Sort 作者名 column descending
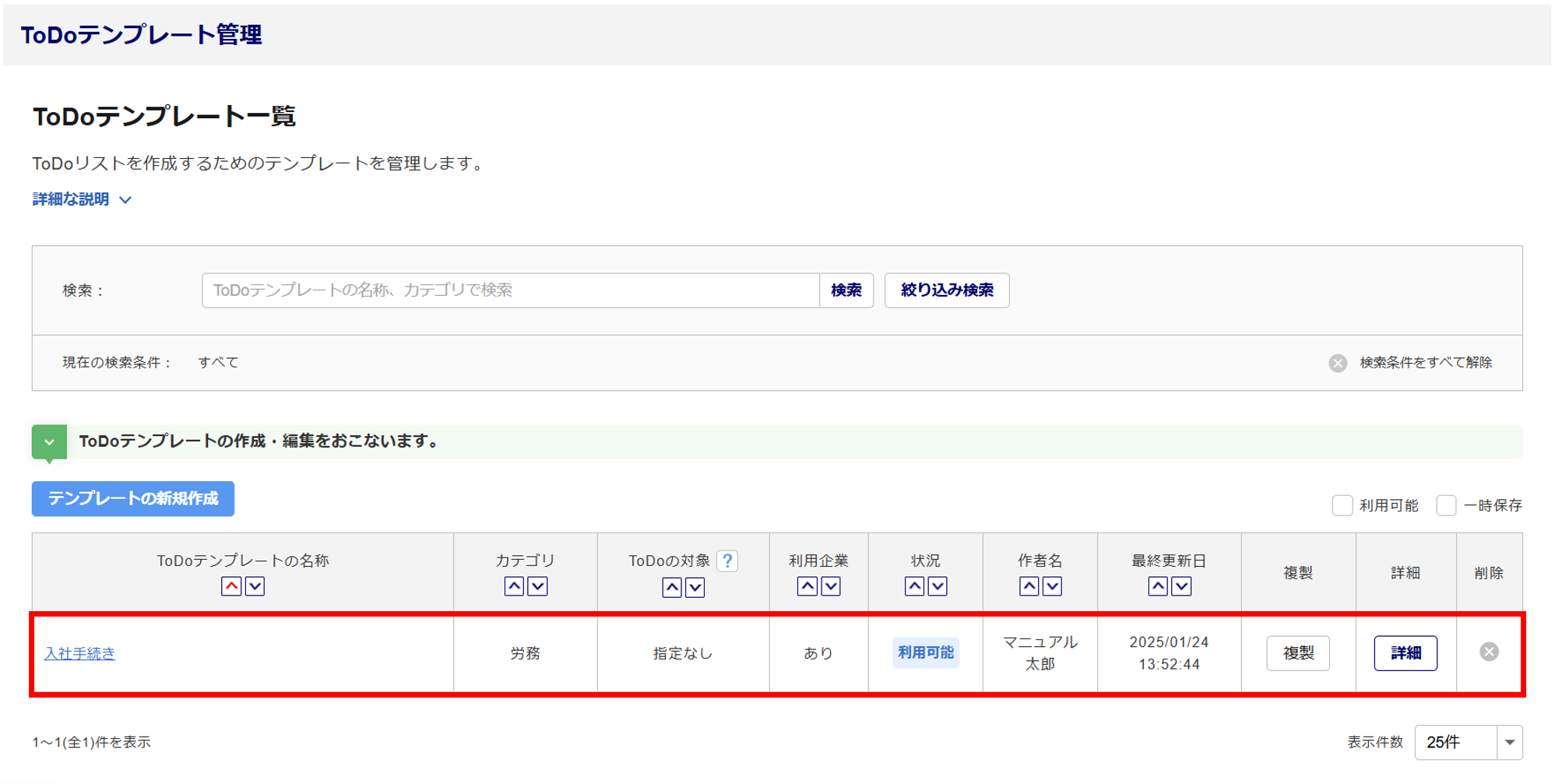Viewport: 1555px width, 784px height. (x=1053, y=586)
